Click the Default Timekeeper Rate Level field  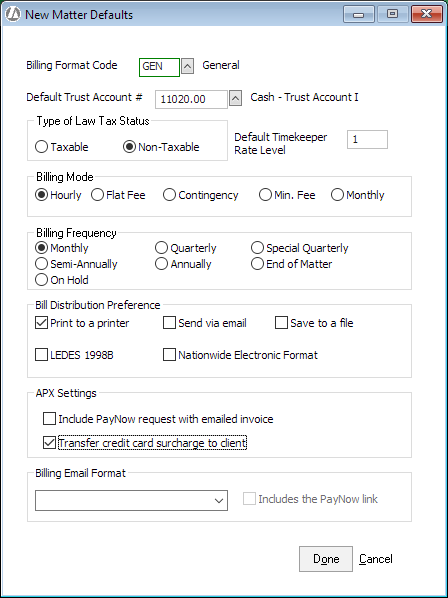[367, 140]
